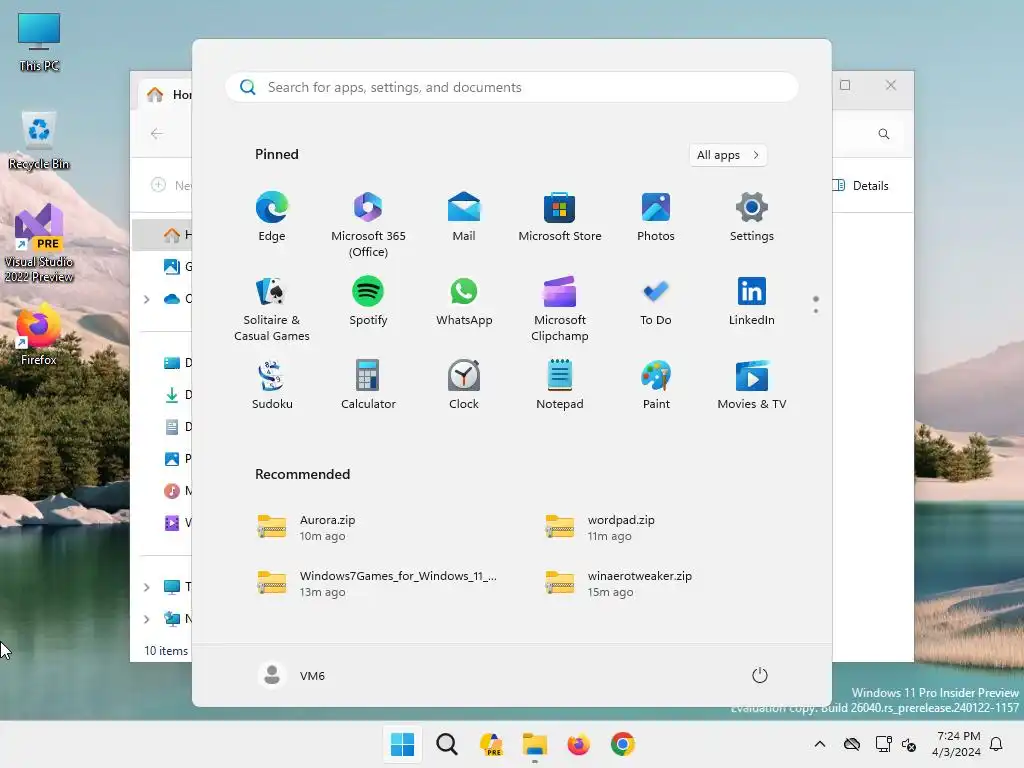Select Firefox desktop shortcut
Image resolution: width=1024 pixels, height=768 pixels.
tap(39, 335)
